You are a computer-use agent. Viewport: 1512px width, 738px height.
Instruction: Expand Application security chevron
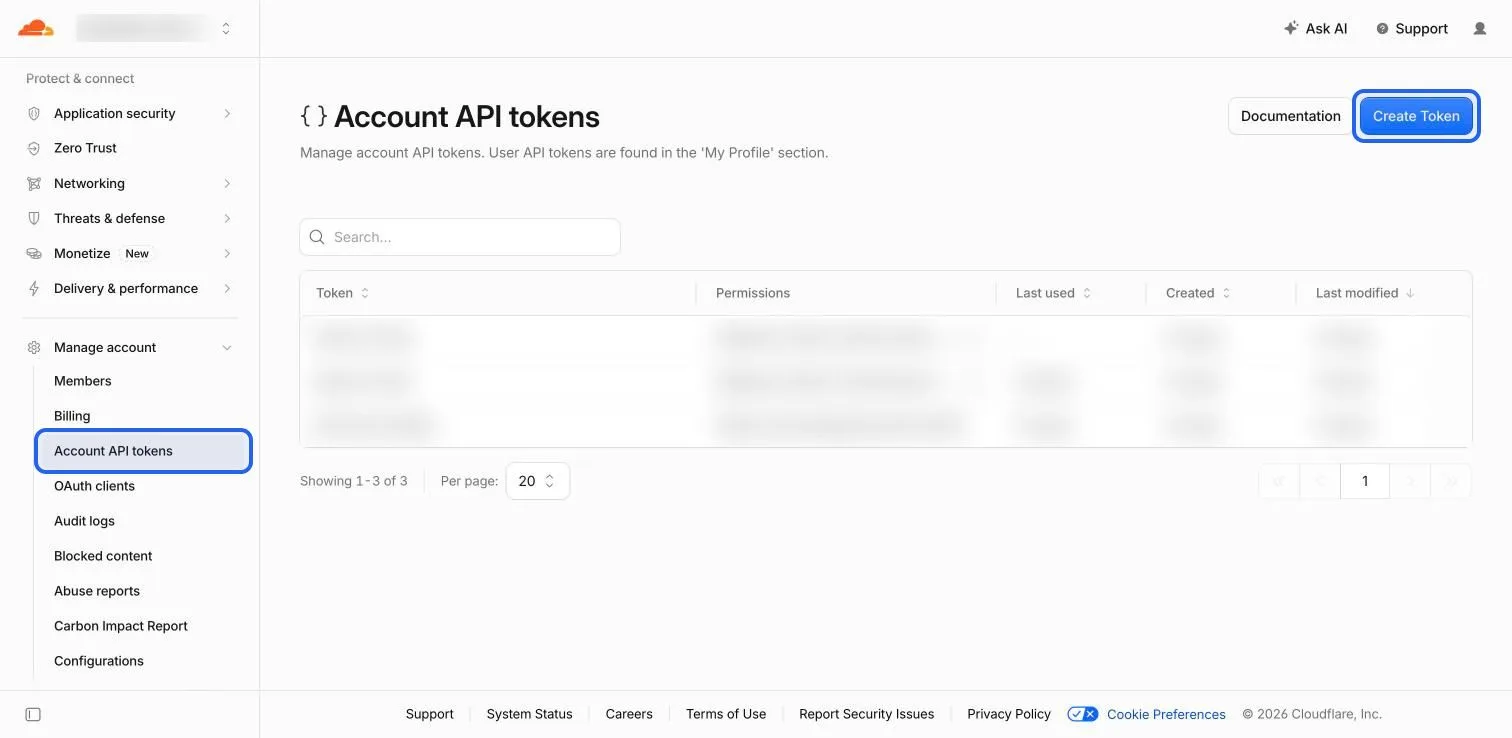click(x=227, y=114)
